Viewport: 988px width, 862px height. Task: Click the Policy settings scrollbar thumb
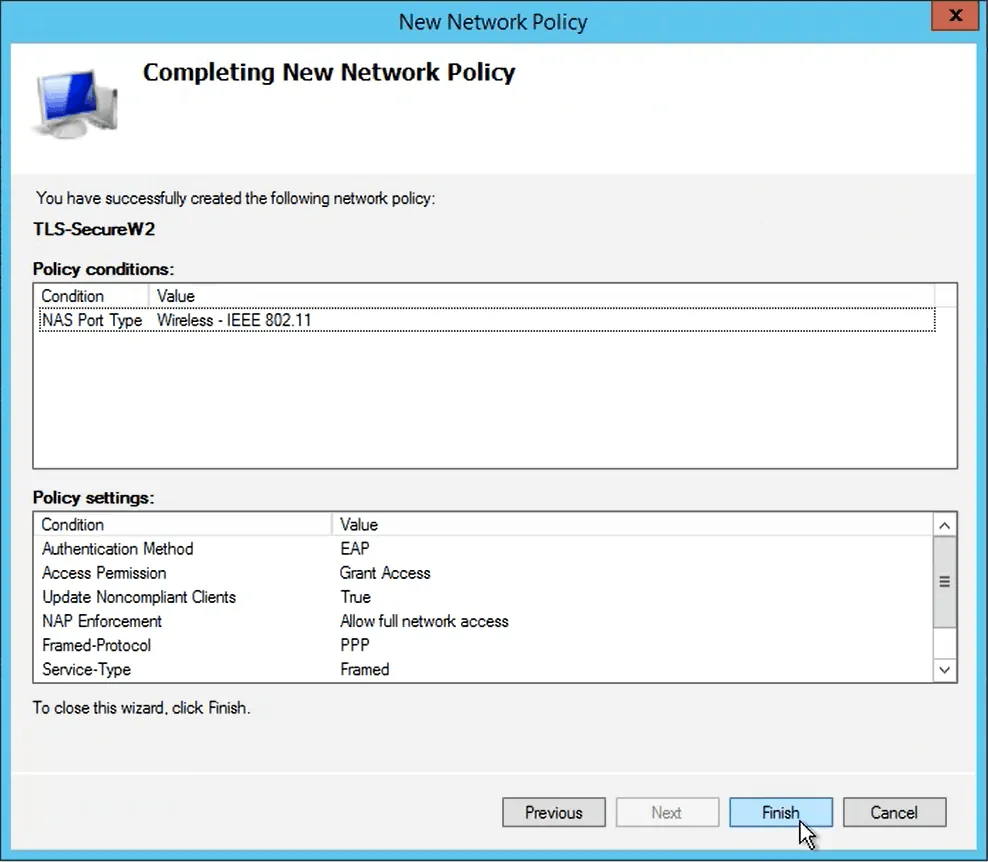click(944, 582)
